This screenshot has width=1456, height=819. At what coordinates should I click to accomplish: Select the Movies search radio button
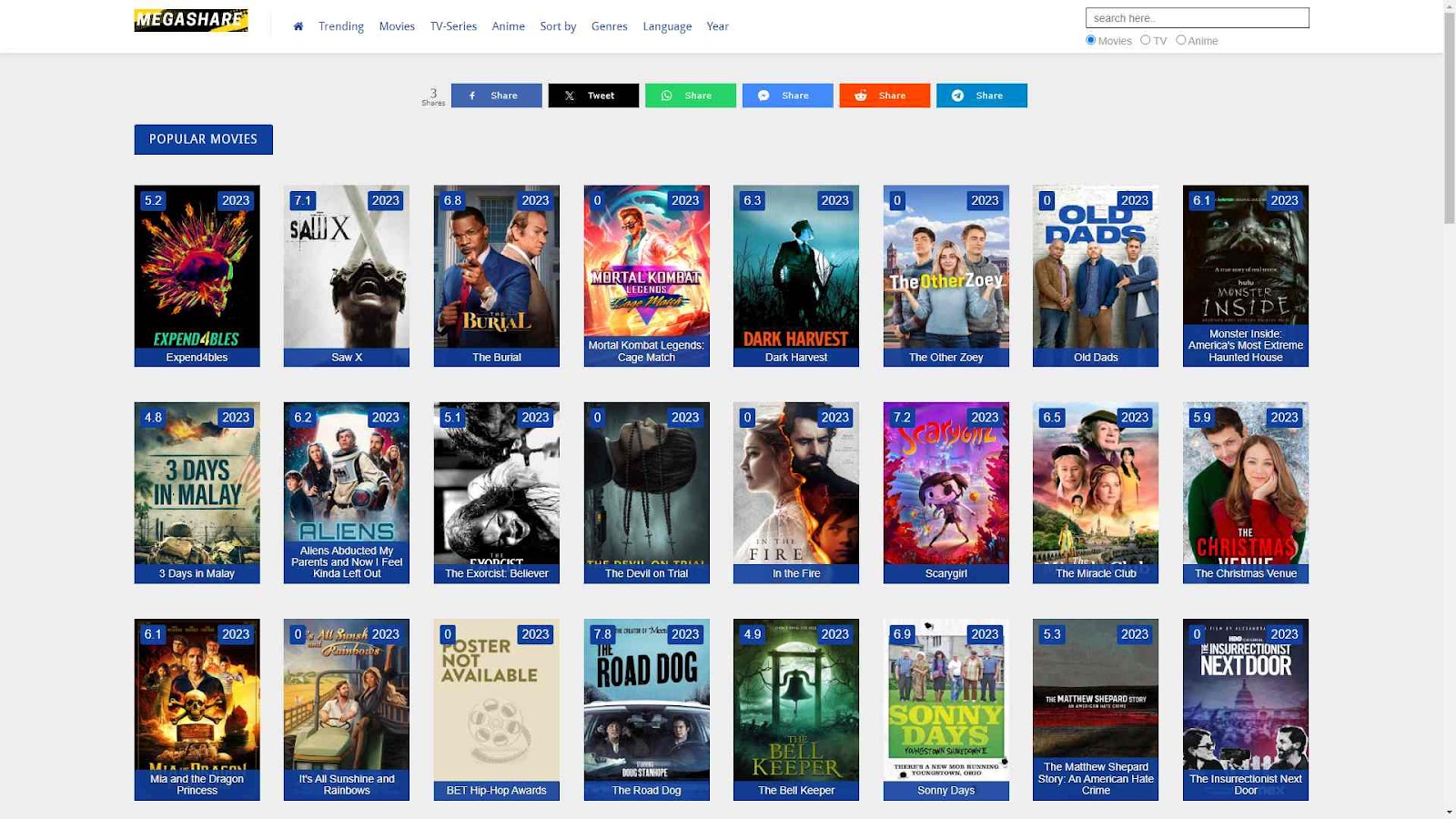[x=1090, y=40]
